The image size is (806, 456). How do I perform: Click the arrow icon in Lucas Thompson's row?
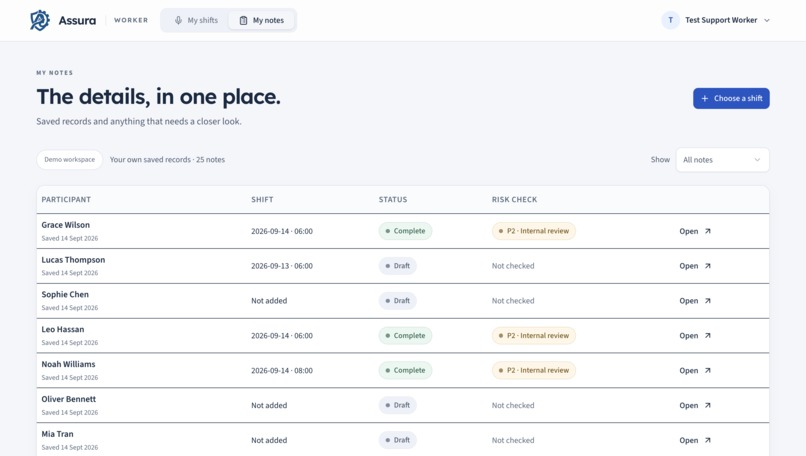[708, 266]
